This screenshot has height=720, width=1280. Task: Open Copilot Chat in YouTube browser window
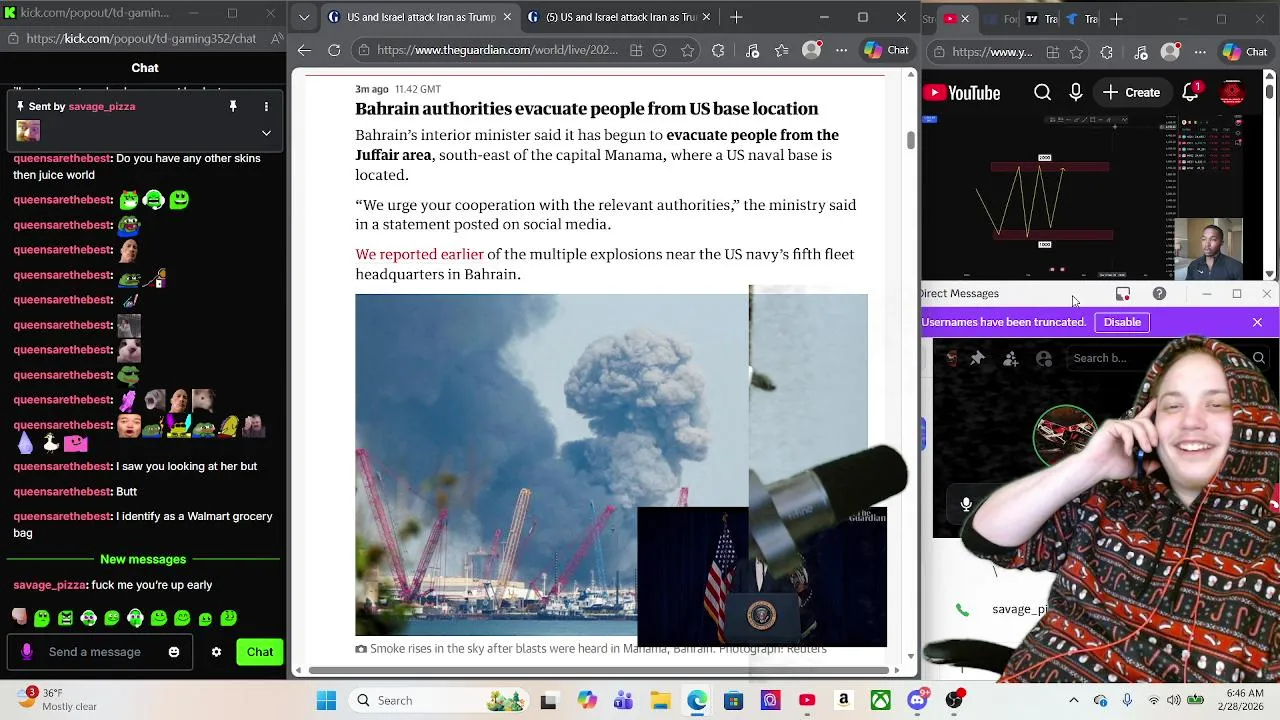1245,52
